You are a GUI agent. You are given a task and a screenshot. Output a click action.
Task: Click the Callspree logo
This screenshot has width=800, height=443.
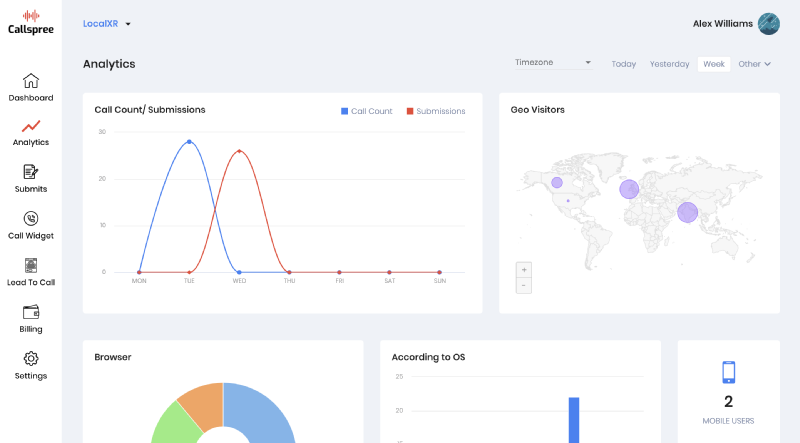tap(31, 22)
